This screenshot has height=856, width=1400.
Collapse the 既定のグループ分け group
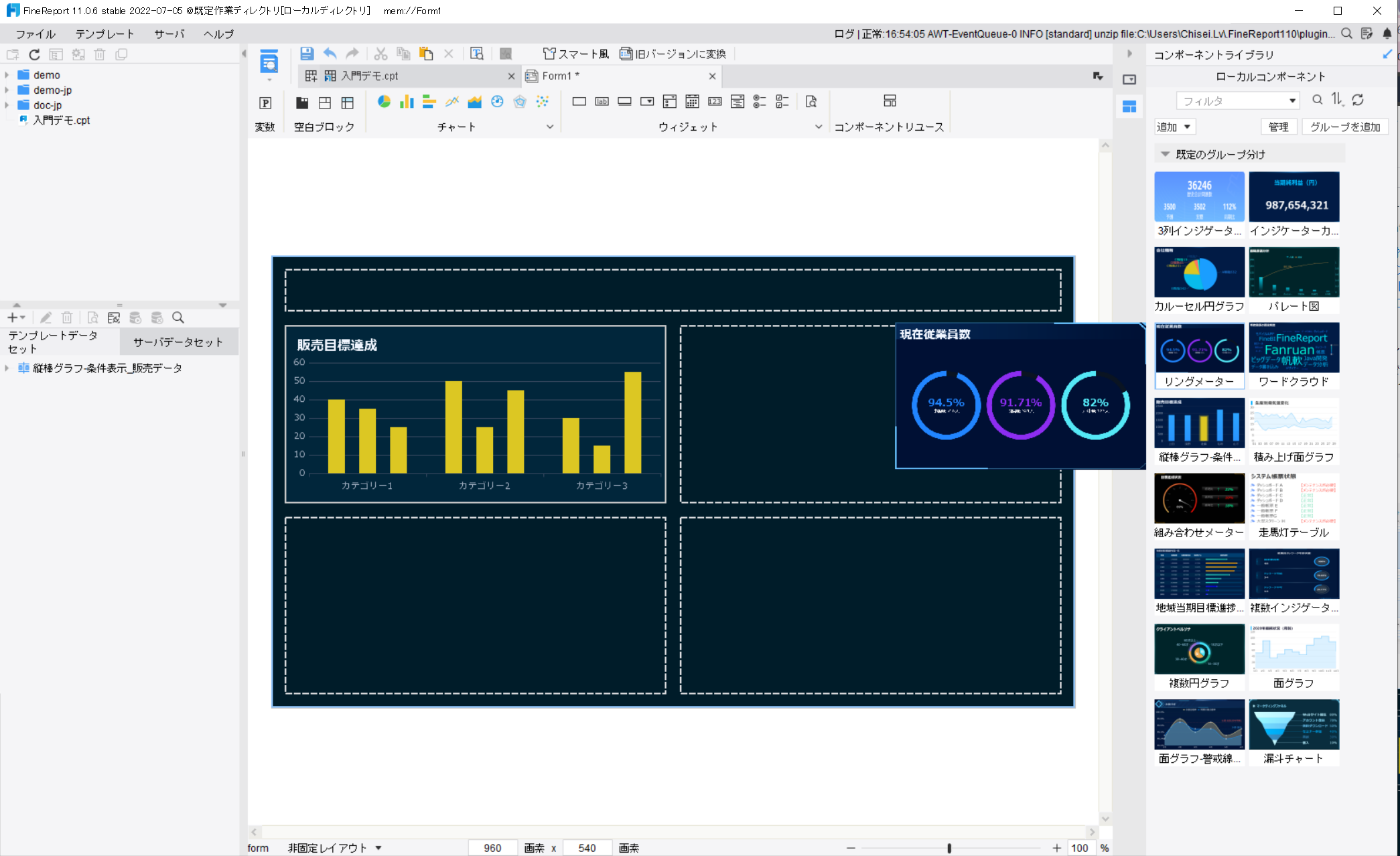pos(1165,154)
